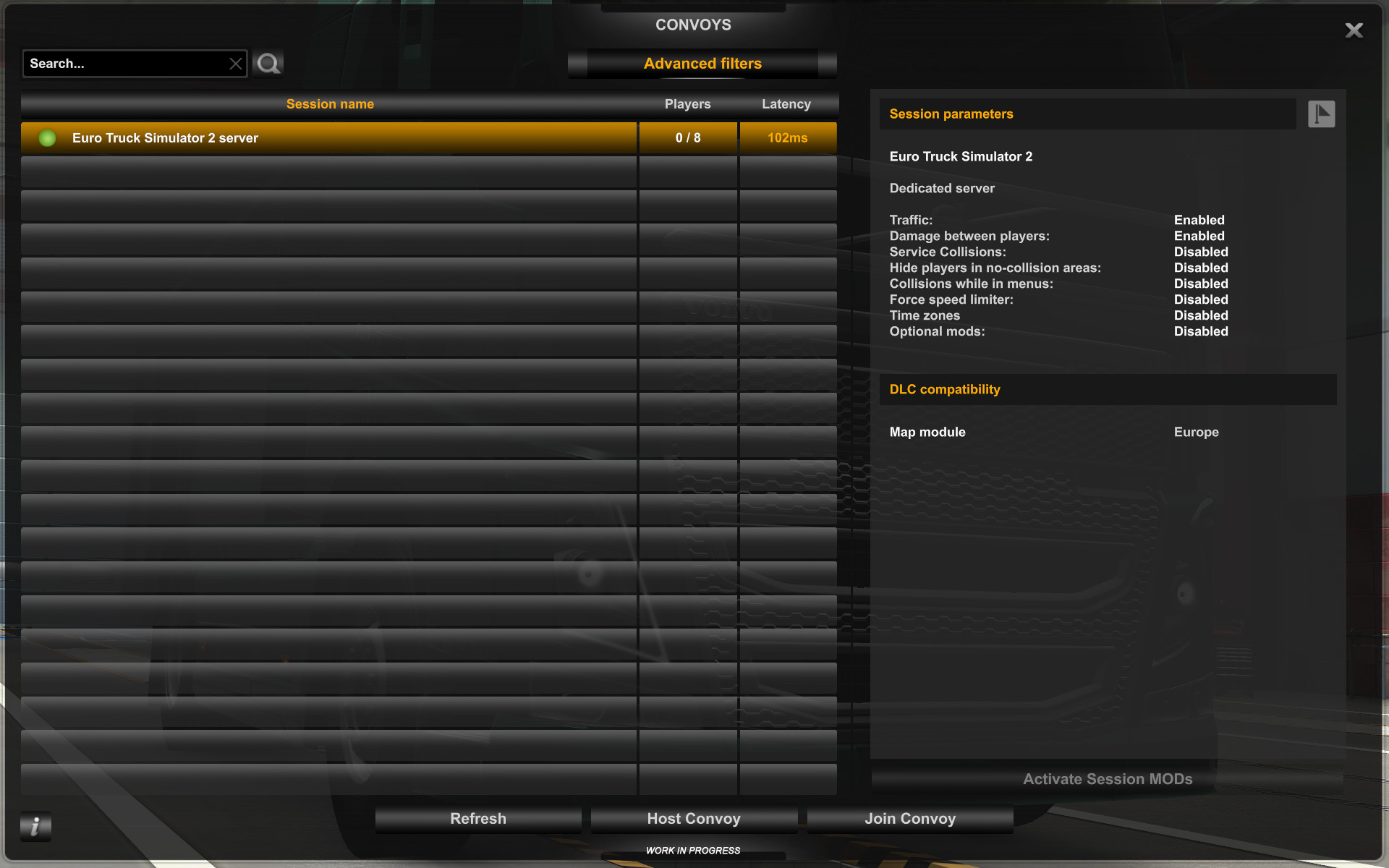Click the Advanced filters toggle button

(703, 63)
